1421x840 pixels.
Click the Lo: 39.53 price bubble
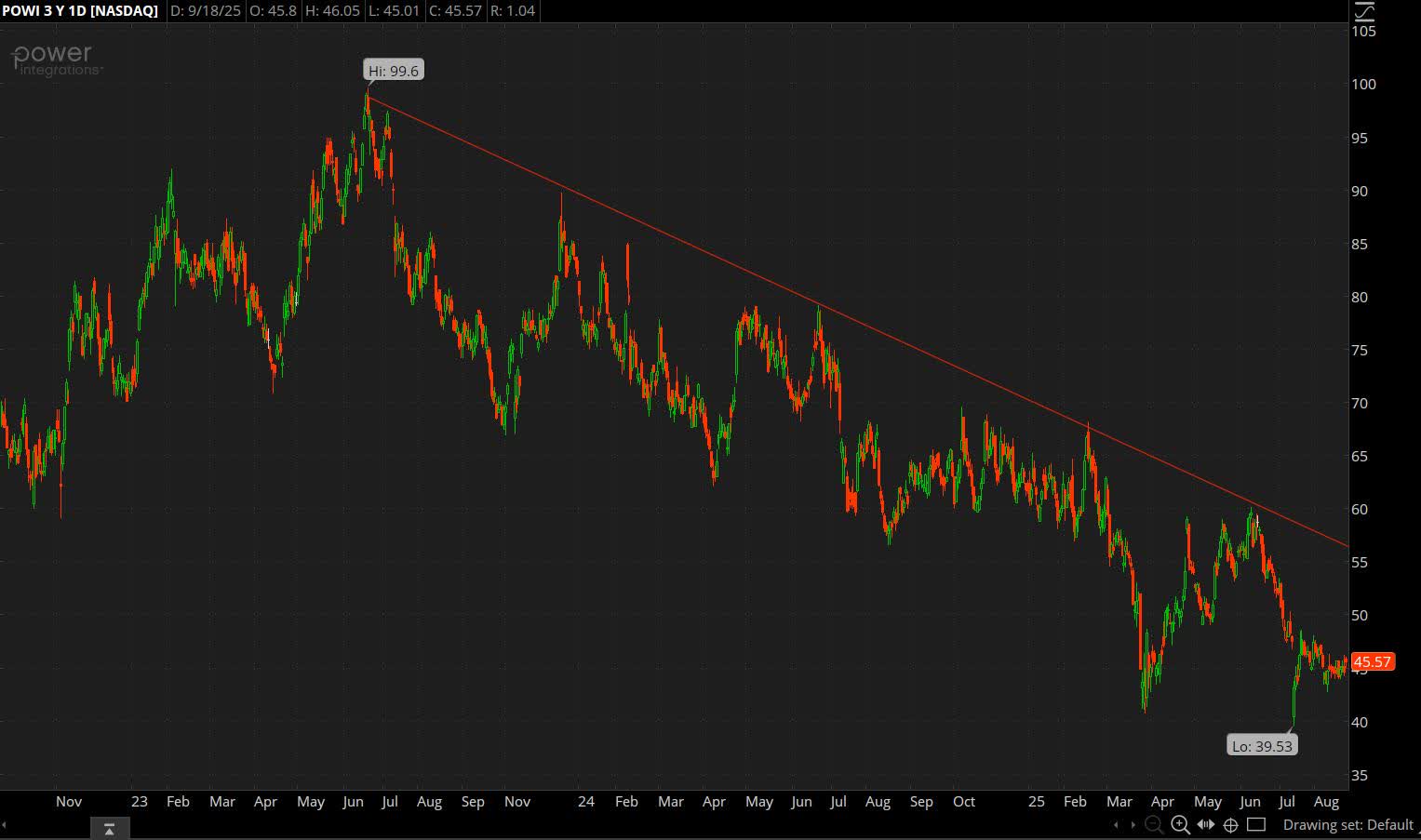pyautogui.click(x=1262, y=746)
